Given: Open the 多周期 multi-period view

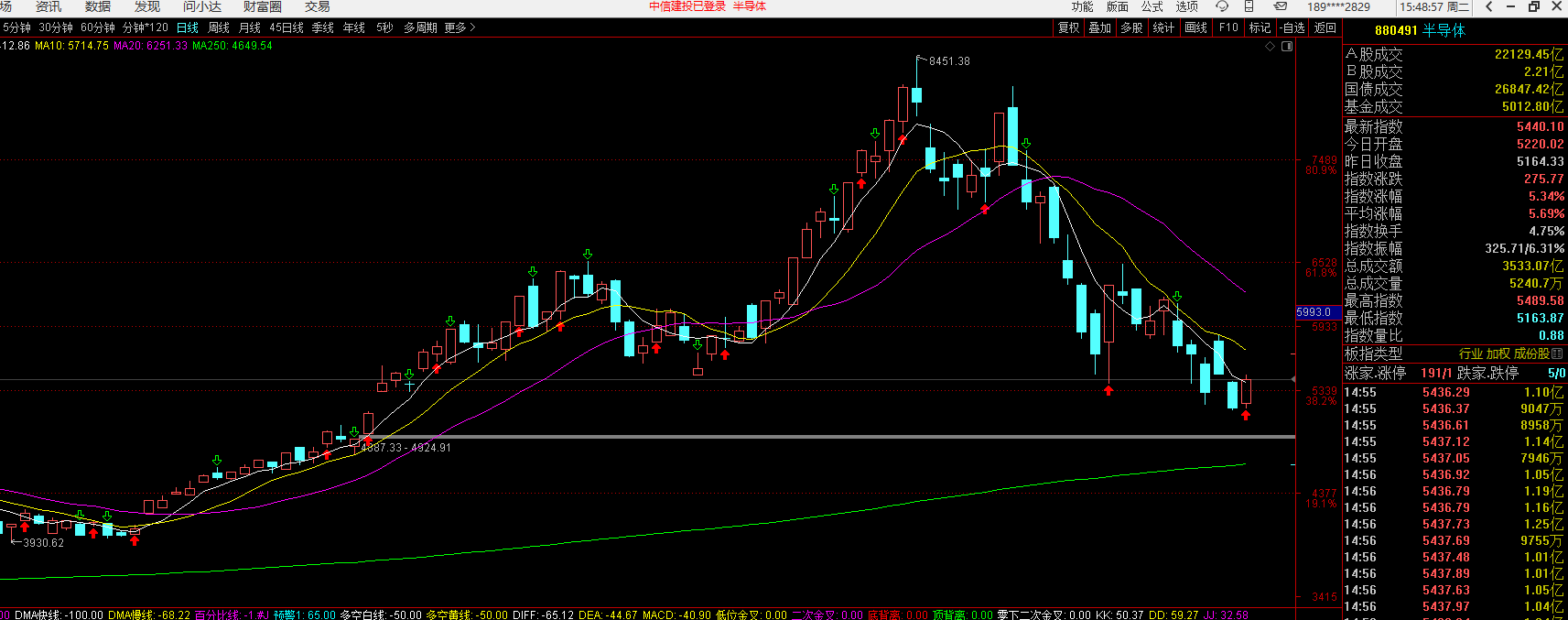Looking at the screenshot, I should [x=420, y=27].
